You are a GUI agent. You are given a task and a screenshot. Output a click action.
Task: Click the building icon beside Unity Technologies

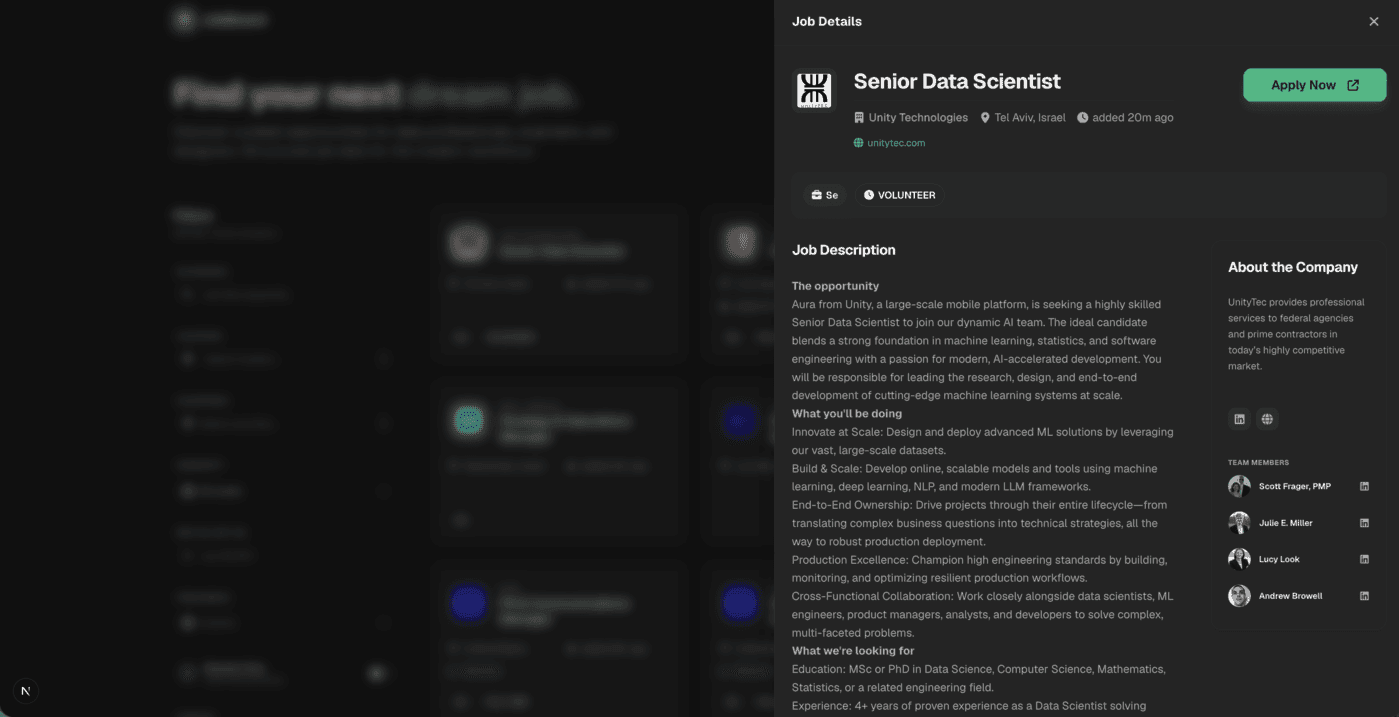coord(858,118)
